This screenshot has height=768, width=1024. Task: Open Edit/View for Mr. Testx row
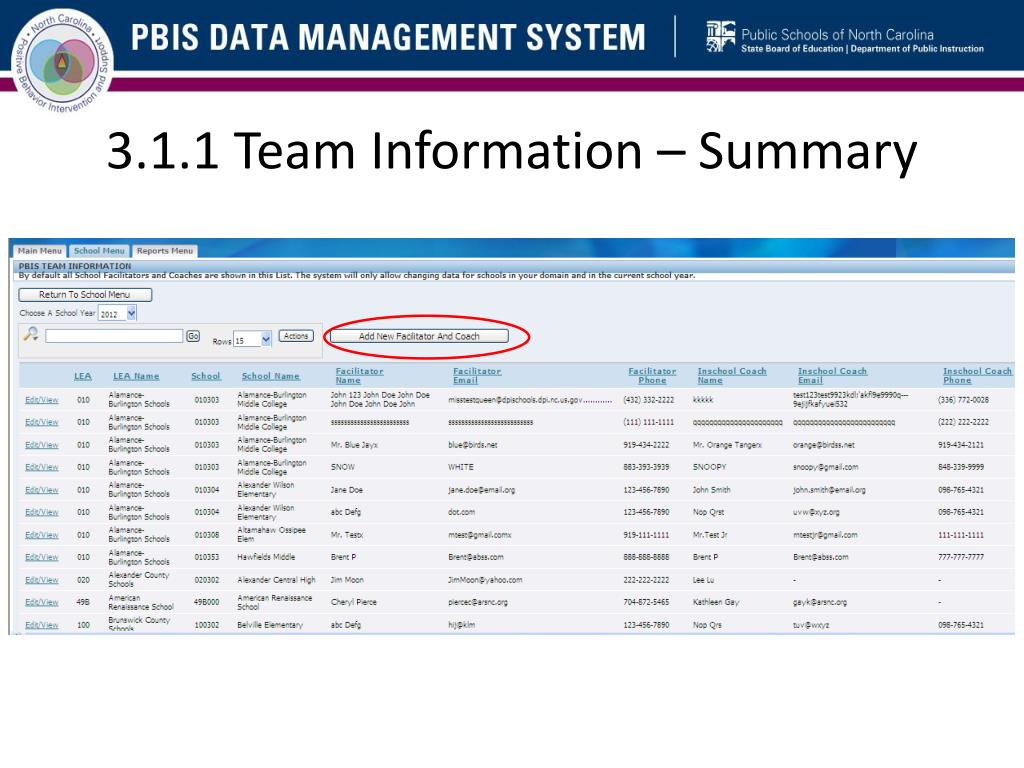tap(42, 535)
